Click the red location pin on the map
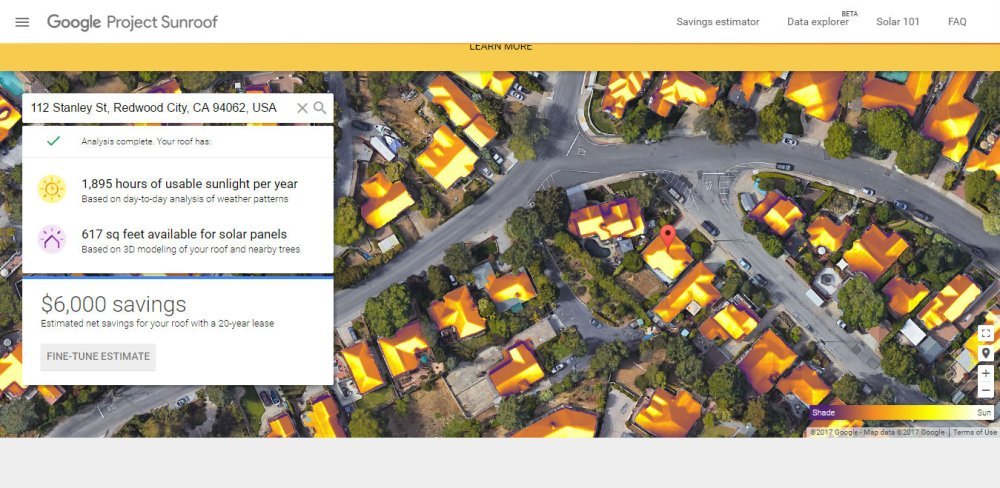The width and height of the screenshot is (1000, 488). (x=667, y=236)
